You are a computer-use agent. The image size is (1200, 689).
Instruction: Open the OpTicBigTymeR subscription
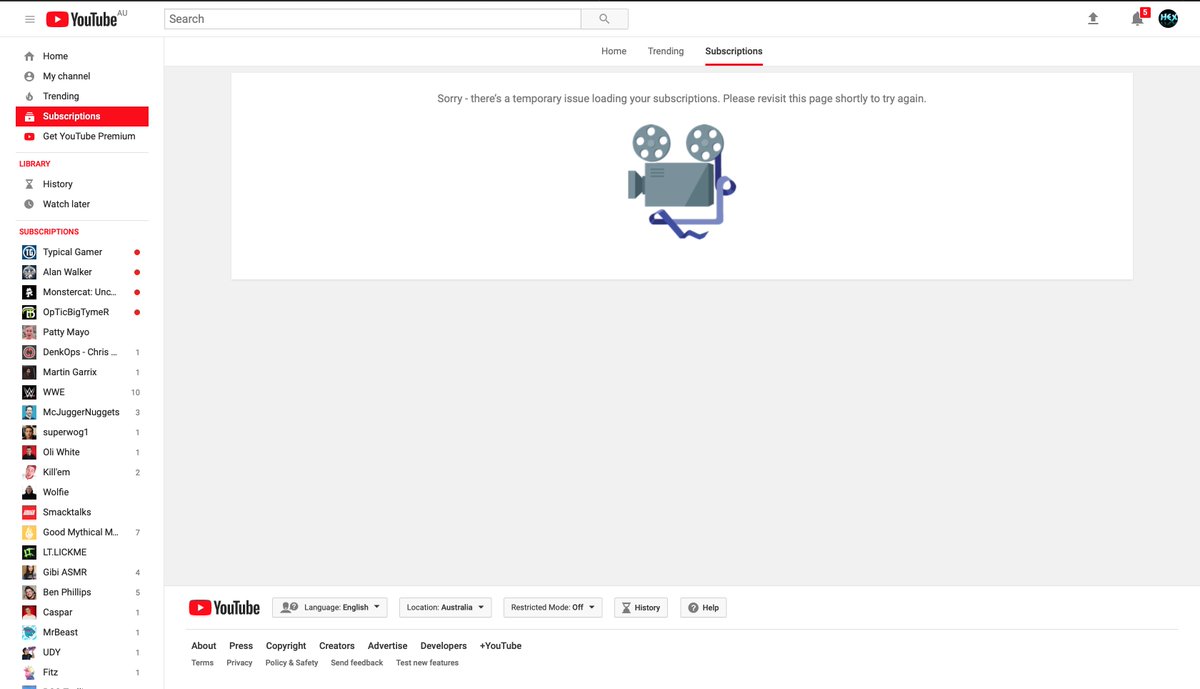click(82, 312)
